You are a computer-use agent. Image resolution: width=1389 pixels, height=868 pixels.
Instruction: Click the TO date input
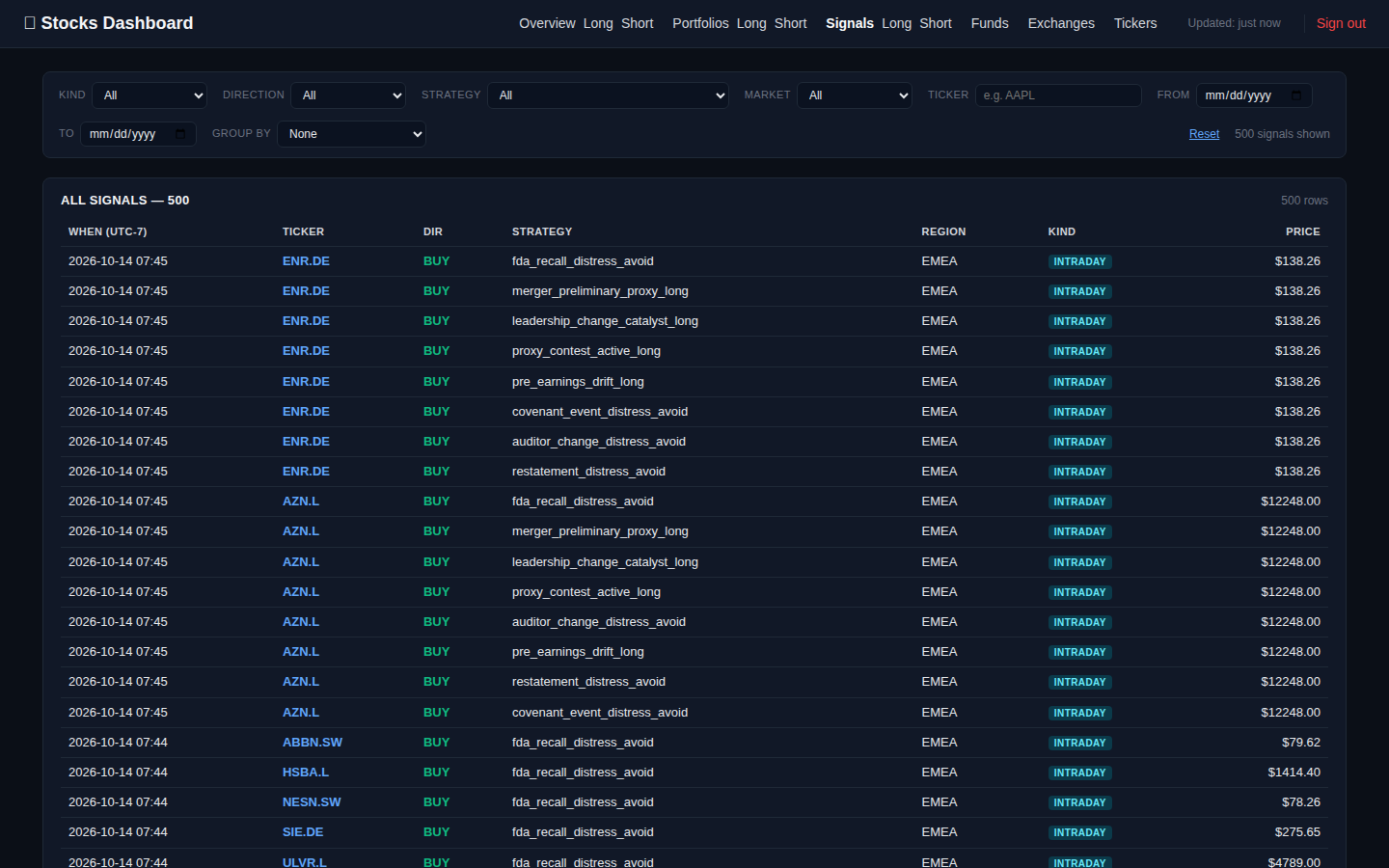coord(138,134)
